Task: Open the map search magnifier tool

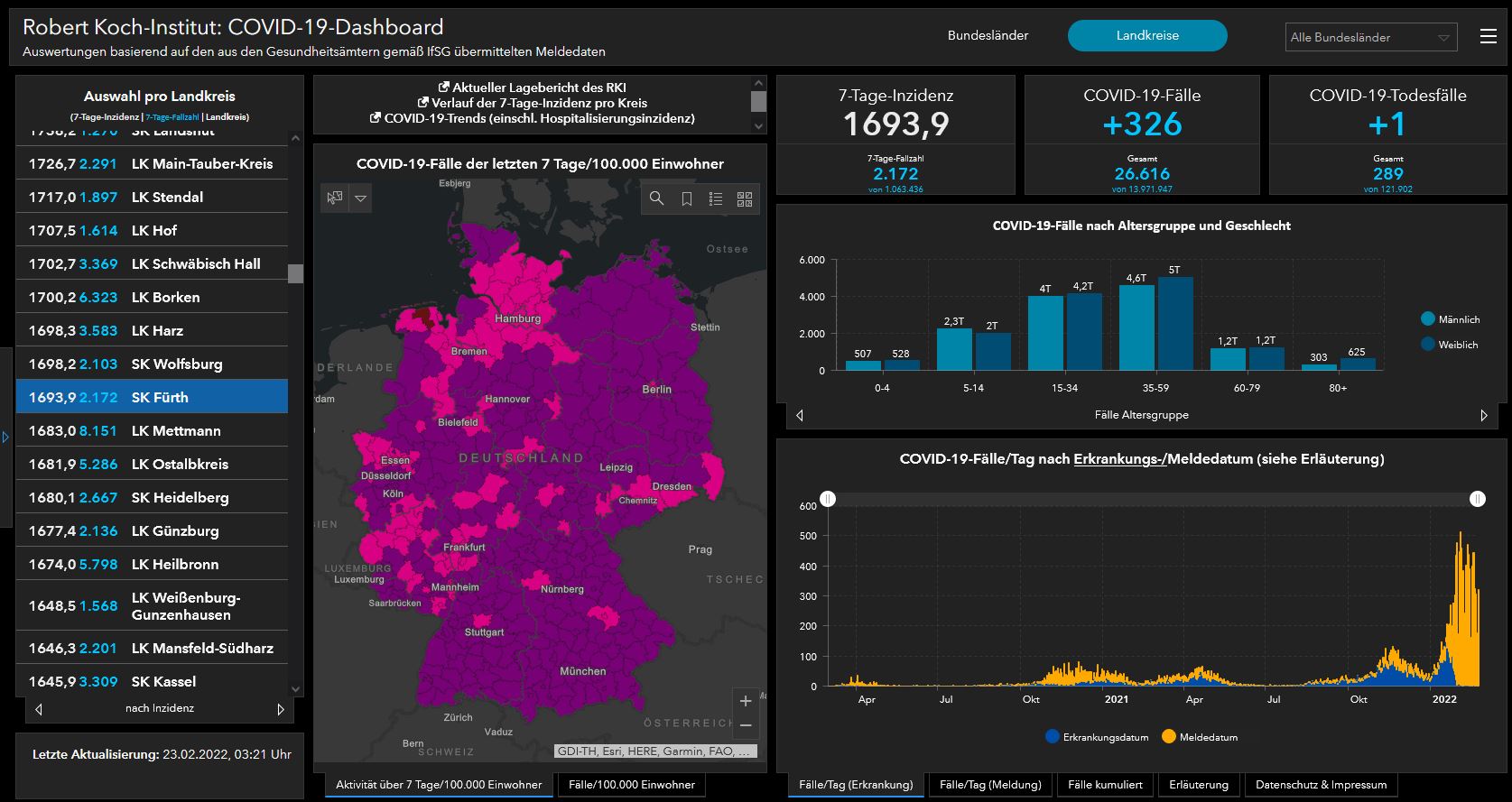Action: tap(656, 198)
